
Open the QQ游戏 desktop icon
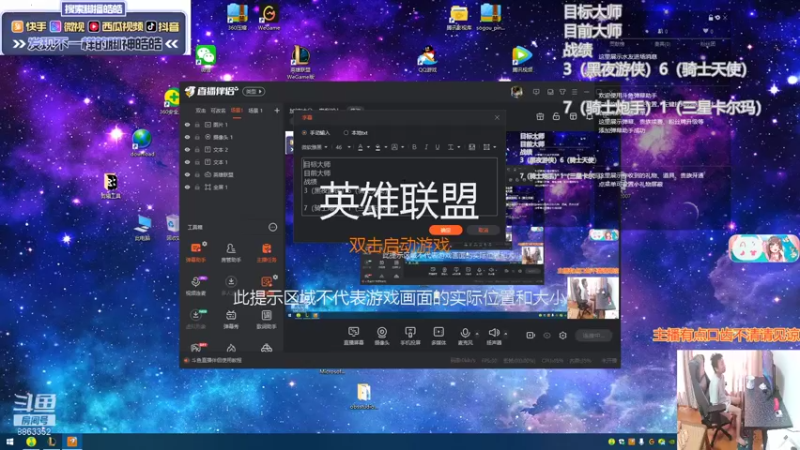pyautogui.click(x=427, y=59)
